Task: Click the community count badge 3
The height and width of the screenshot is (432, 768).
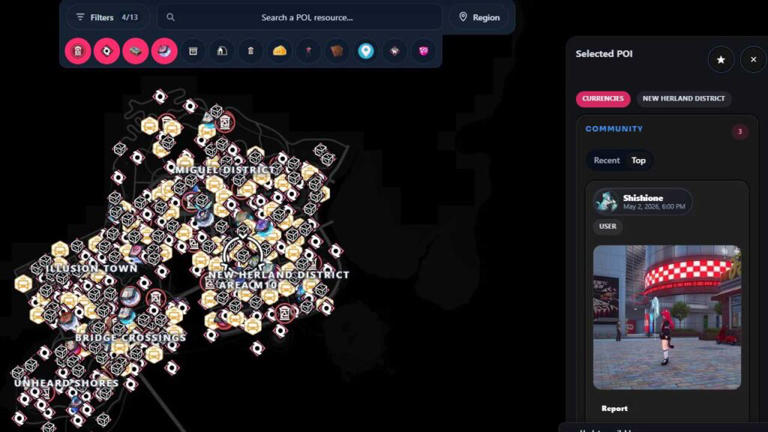Action: [x=740, y=131]
